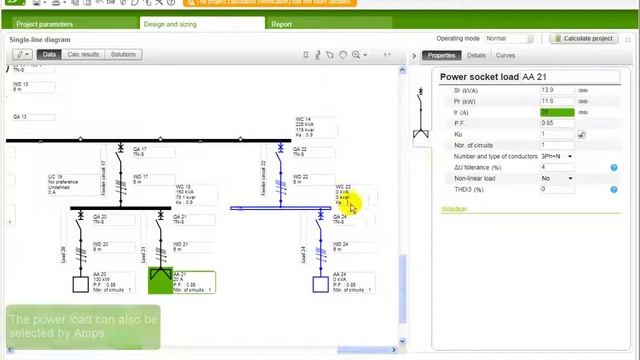Open Number and type of conductors dropdown
The height and width of the screenshot is (360, 640).
[556, 156]
